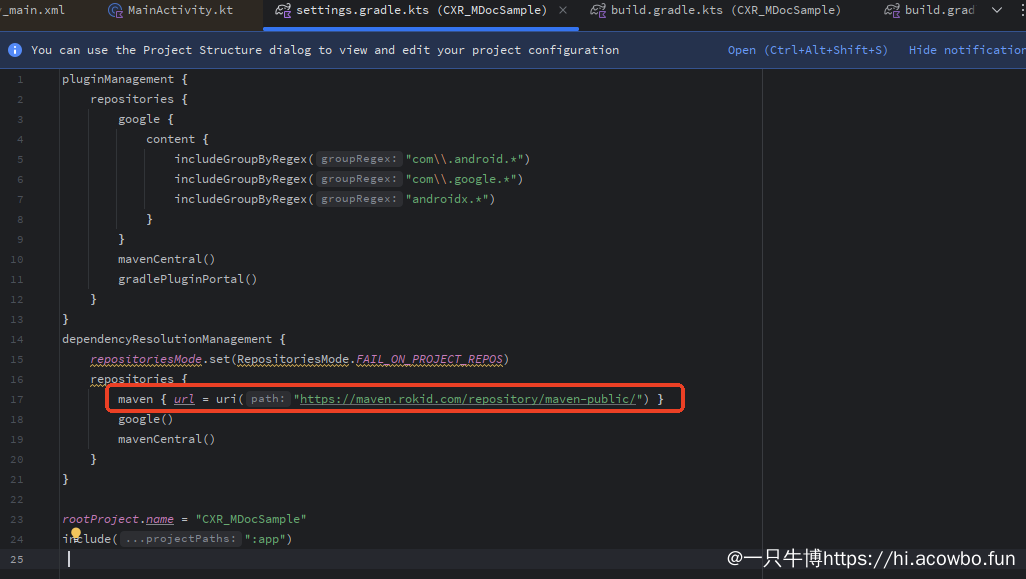The height and width of the screenshot is (579, 1026).
Task: Click the ...projectPaths: hint on line 24
Action: [181, 539]
